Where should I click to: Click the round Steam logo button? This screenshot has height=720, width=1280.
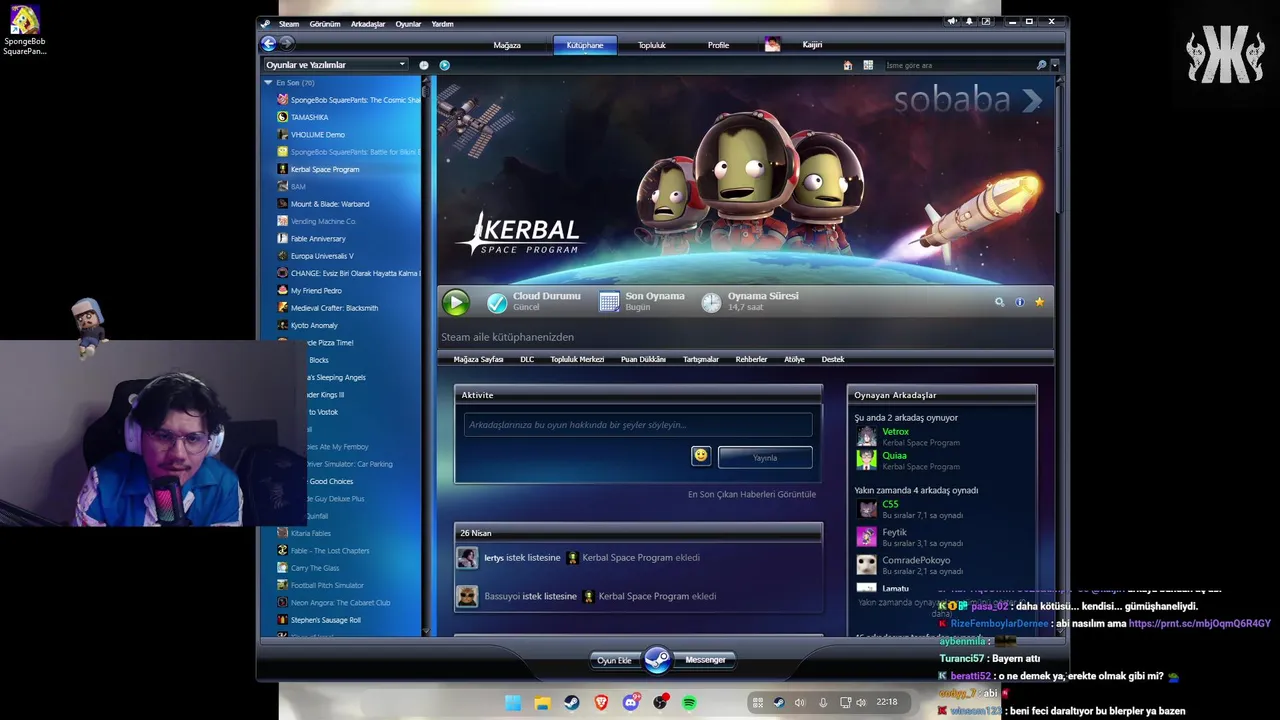[x=657, y=659]
